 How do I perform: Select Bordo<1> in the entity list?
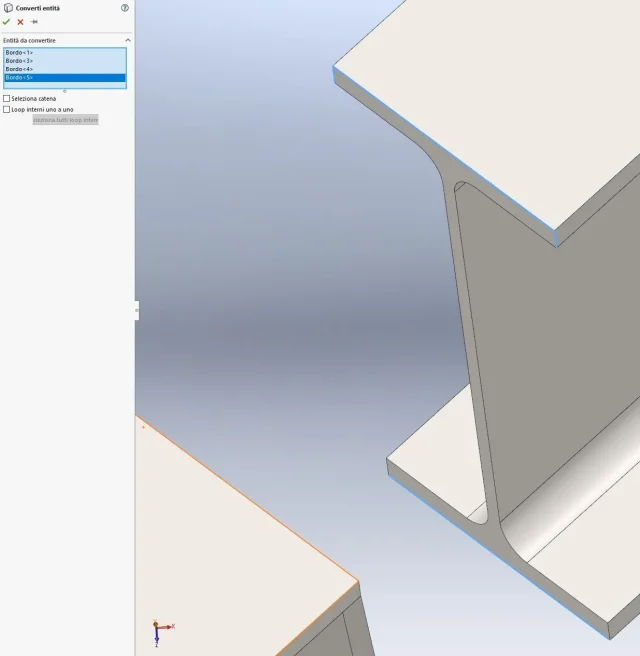tap(65, 53)
